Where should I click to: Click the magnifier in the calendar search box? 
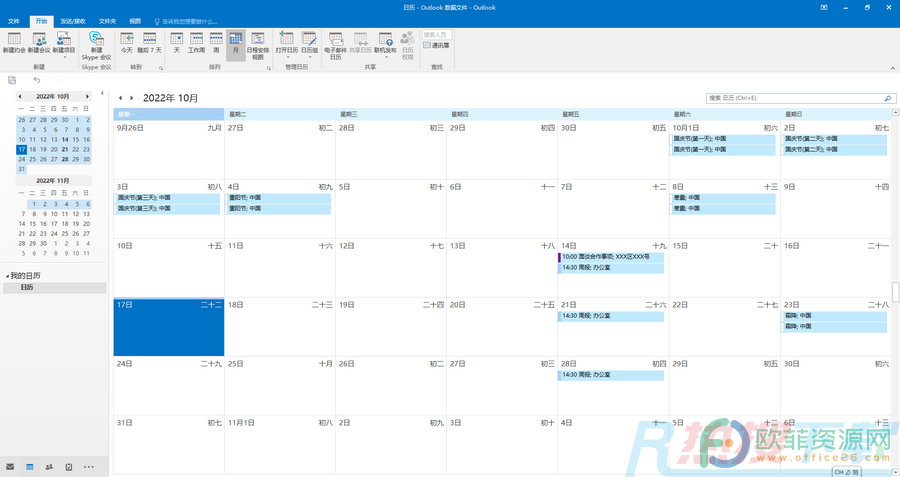click(x=887, y=98)
